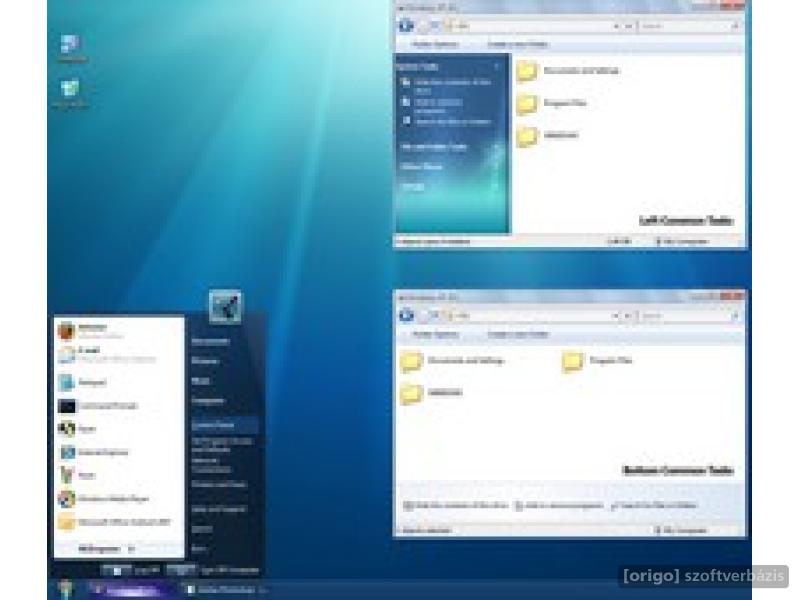Expand the Other Places section
This screenshot has height=600, width=800.
click(x=496, y=167)
